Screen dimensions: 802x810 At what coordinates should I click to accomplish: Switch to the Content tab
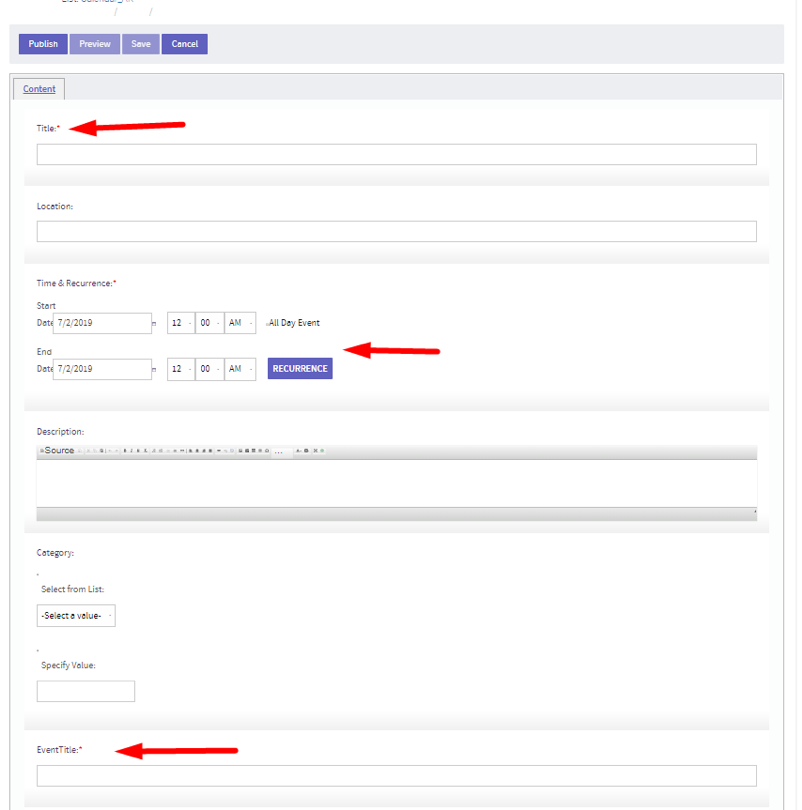[39, 89]
